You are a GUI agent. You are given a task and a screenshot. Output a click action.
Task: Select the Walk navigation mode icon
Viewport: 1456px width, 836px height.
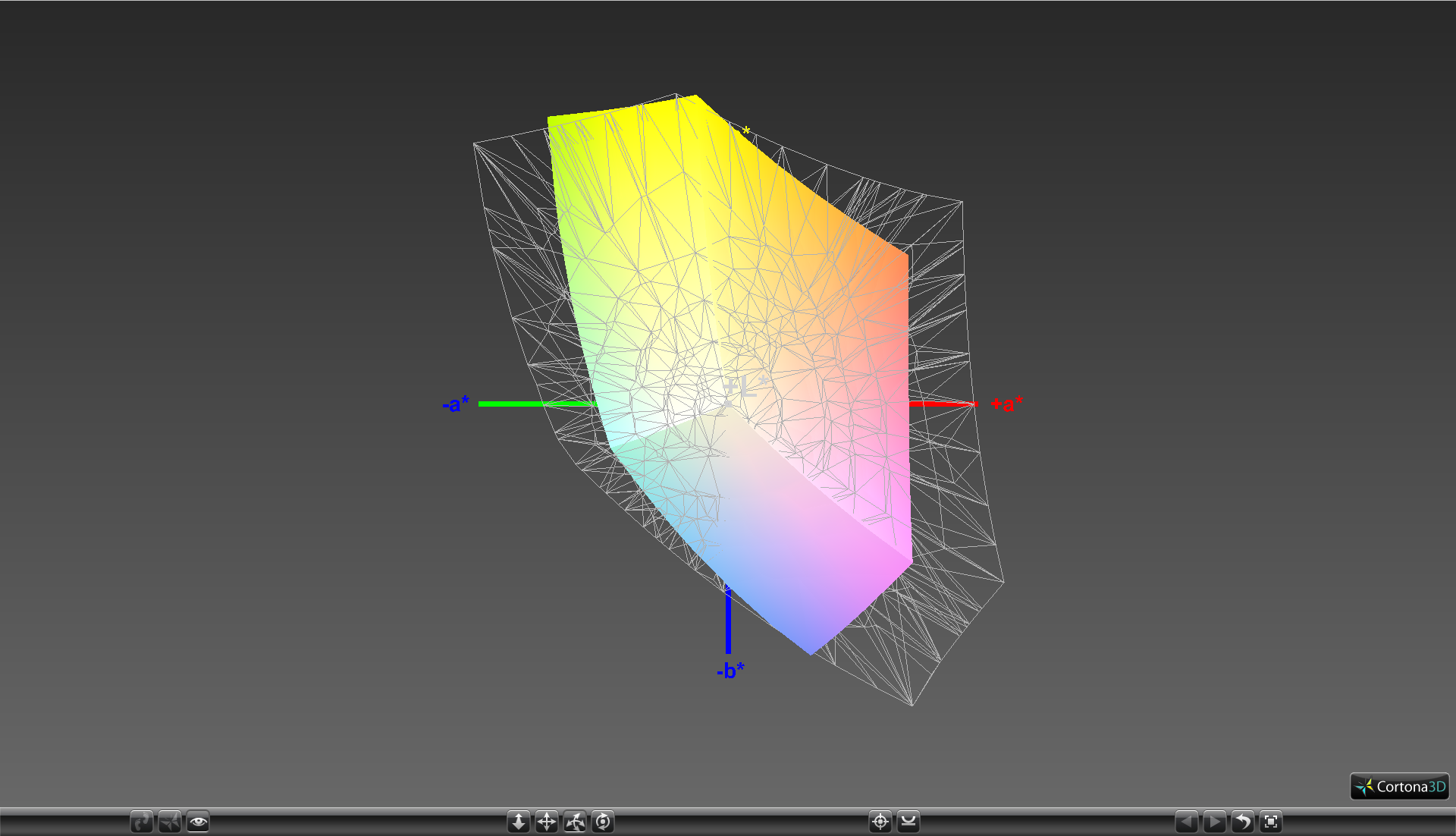pos(141,822)
